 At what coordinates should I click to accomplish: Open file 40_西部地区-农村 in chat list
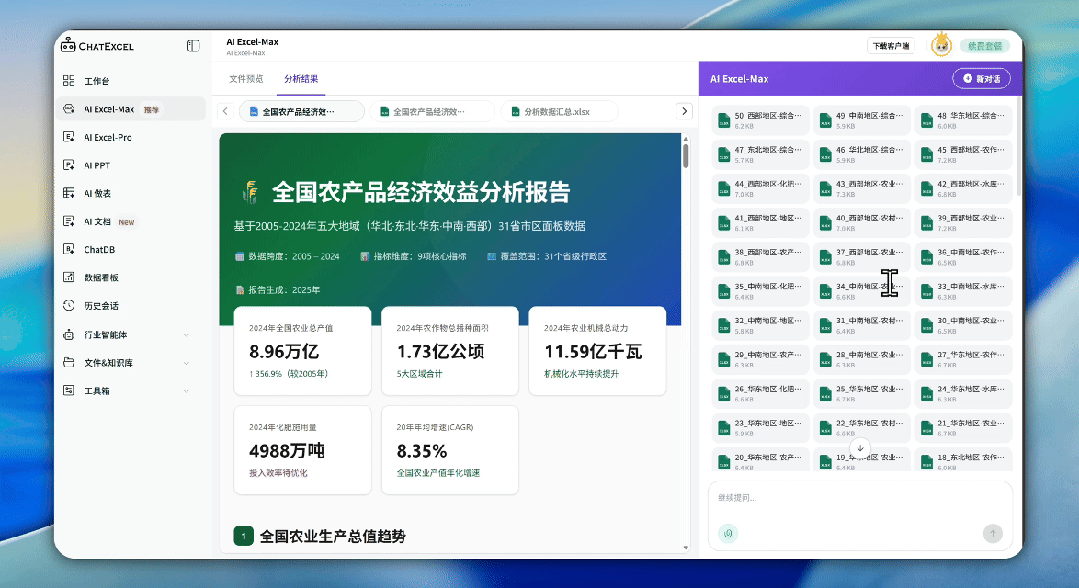(x=862, y=222)
